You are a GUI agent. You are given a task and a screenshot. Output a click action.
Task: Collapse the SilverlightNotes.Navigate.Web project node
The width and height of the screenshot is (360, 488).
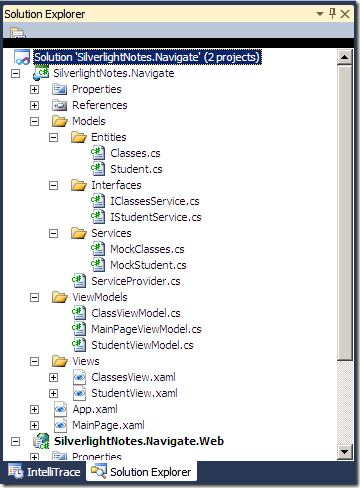15,441
